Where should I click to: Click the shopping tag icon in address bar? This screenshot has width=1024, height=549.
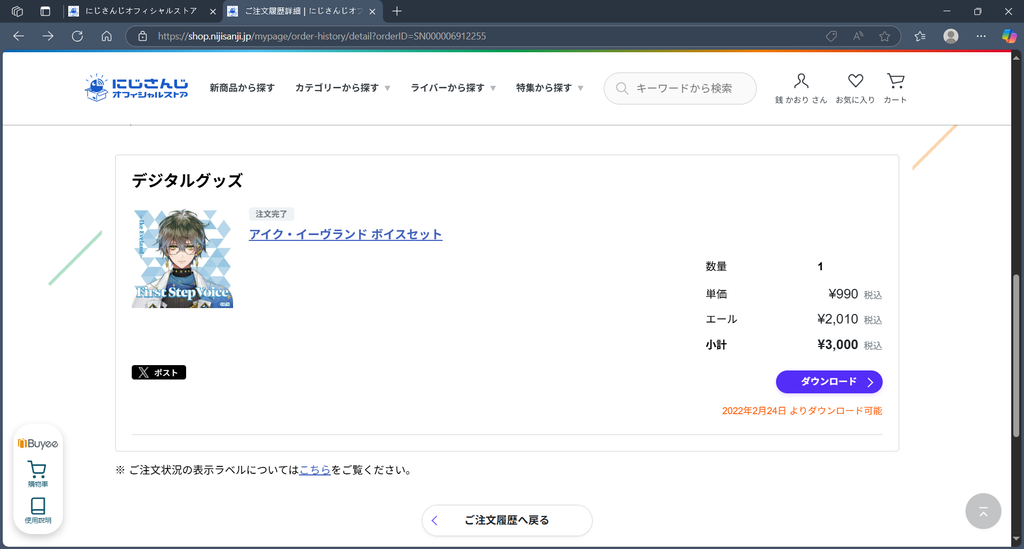[x=831, y=36]
